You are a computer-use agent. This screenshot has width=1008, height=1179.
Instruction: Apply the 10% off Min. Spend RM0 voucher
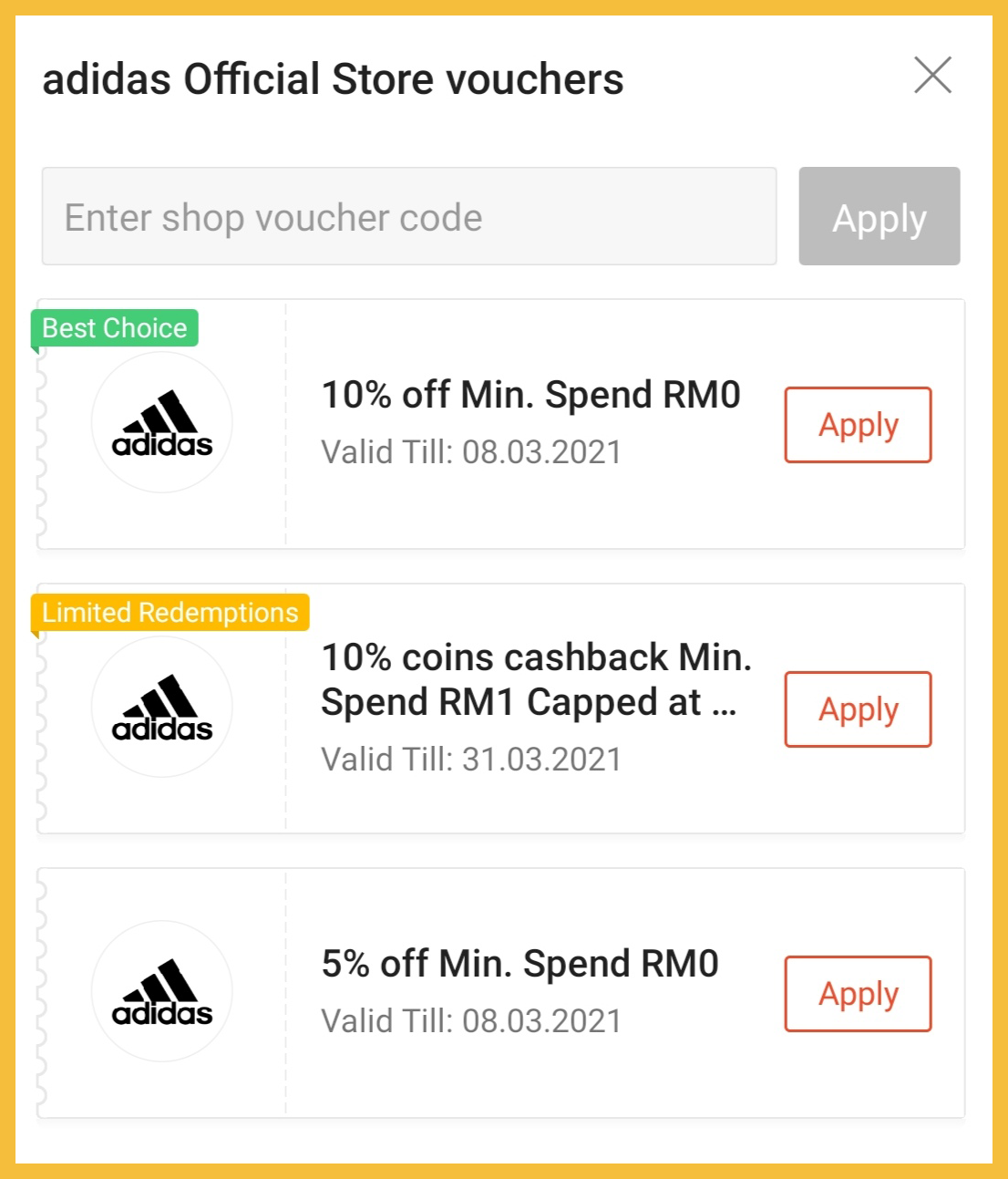[858, 426]
